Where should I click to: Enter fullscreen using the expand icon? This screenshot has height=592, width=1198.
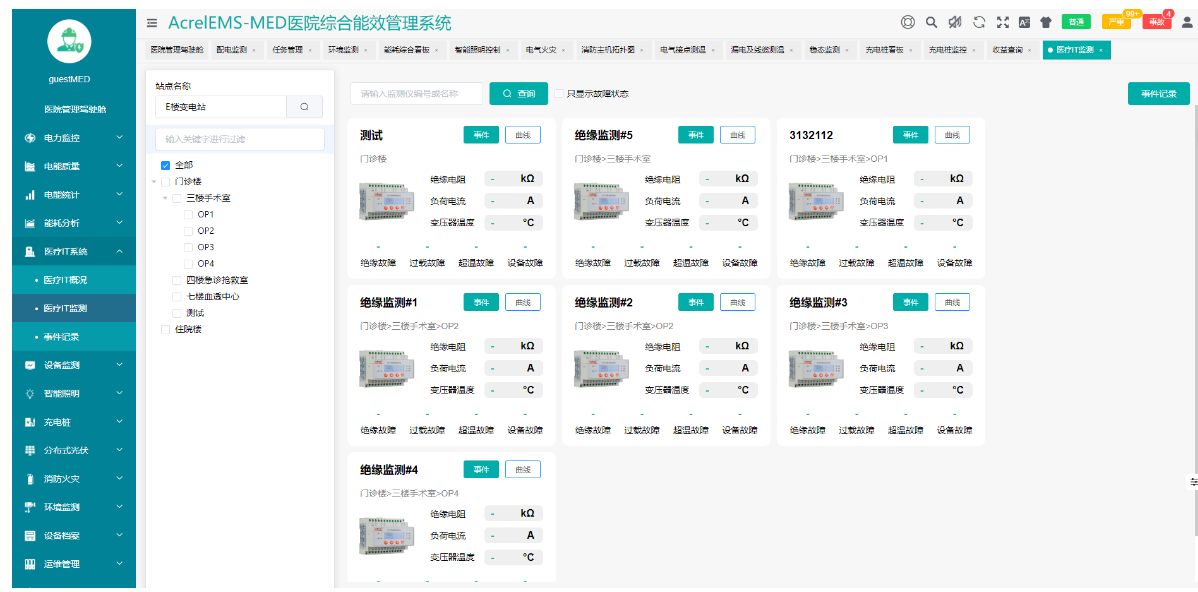[x=1002, y=22]
